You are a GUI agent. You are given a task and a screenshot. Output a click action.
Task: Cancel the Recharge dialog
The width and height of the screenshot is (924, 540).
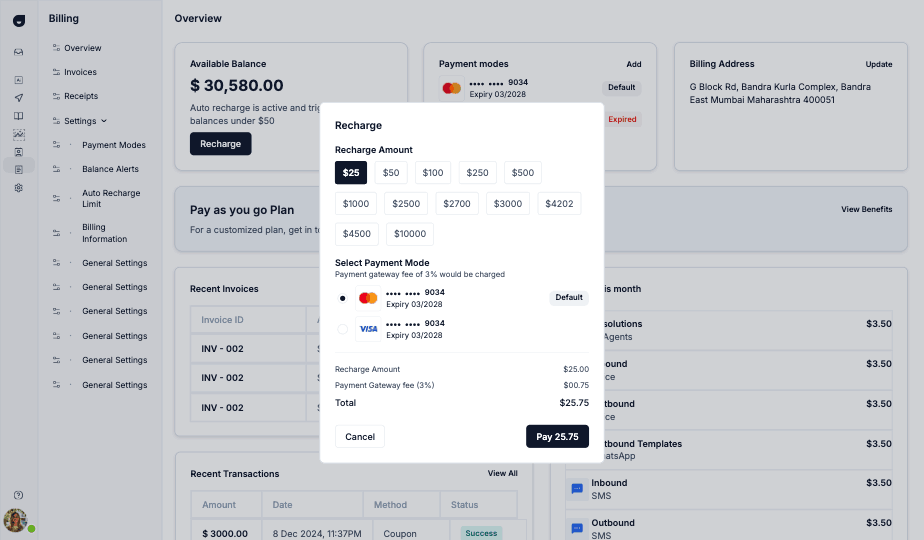[x=359, y=437]
